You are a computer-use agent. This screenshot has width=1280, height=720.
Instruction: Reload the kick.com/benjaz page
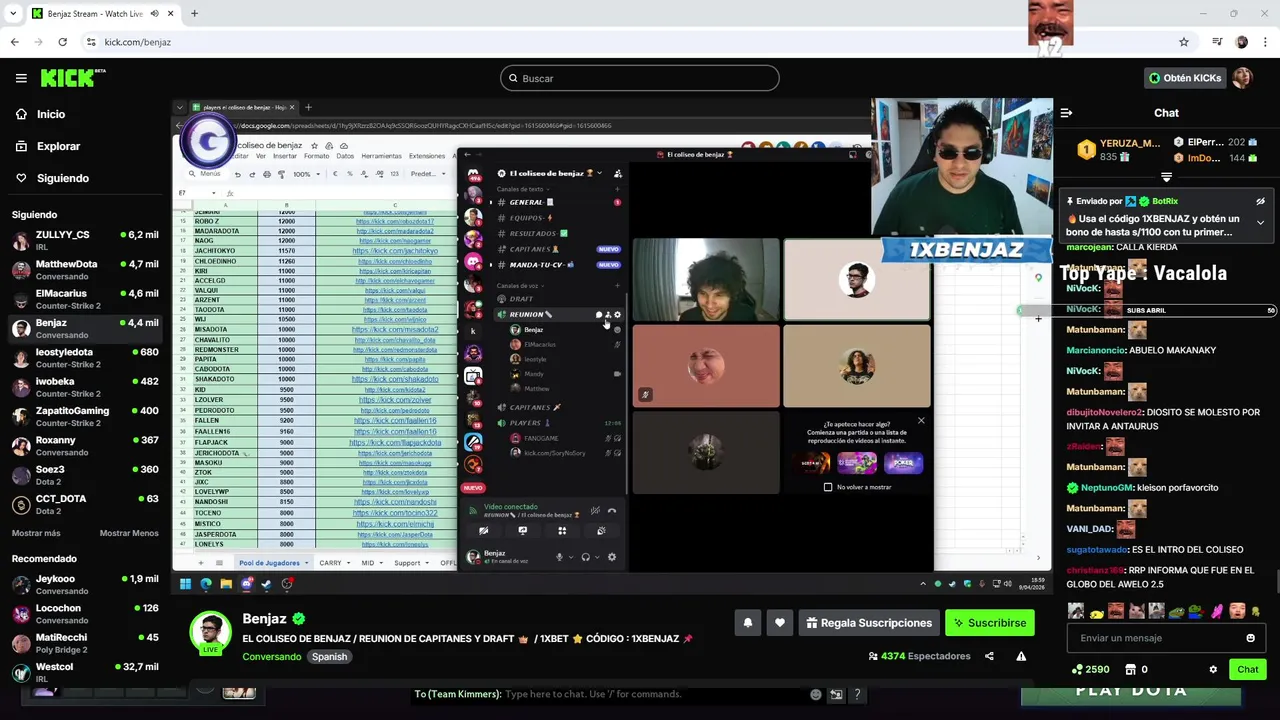coord(62,42)
